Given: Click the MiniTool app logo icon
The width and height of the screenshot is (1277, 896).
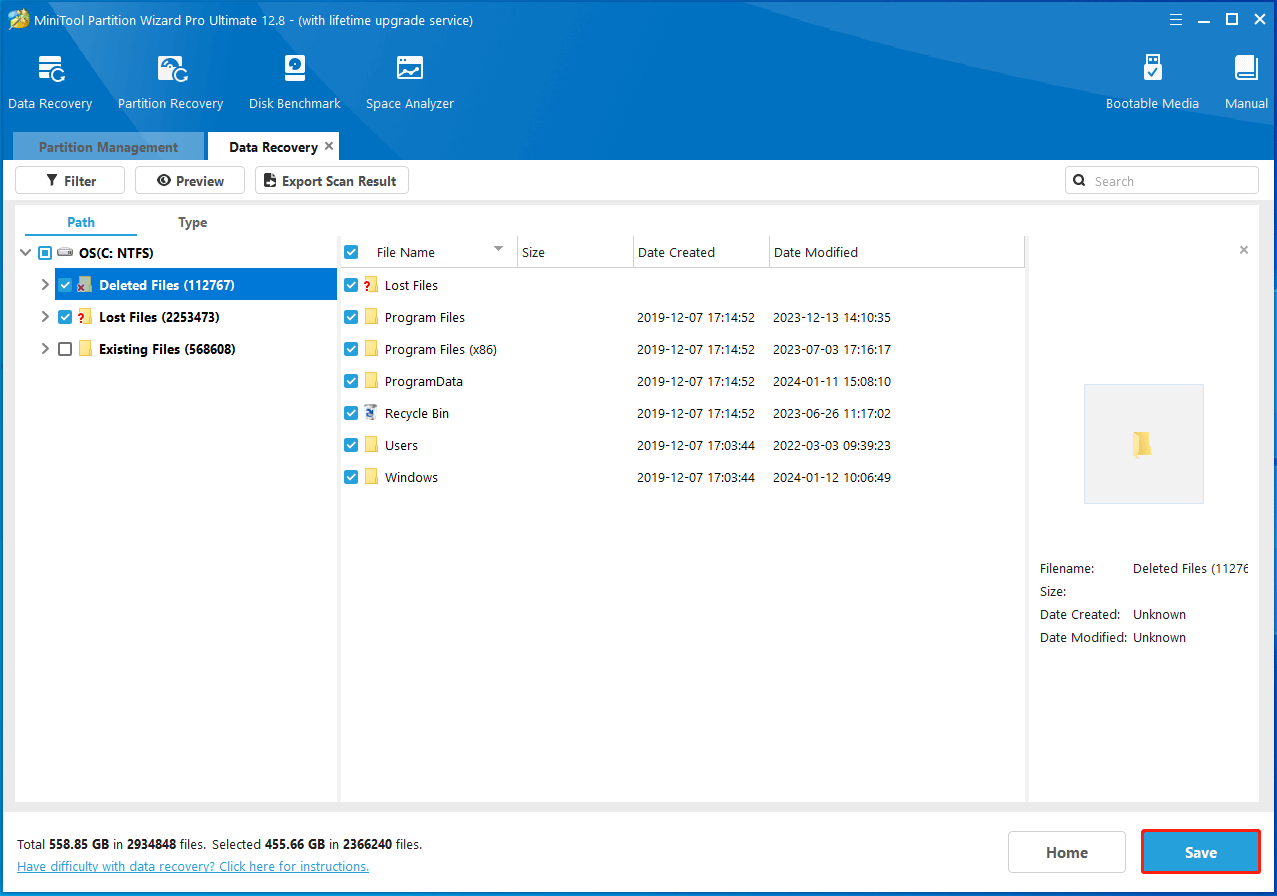Looking at the screenshot, I should point(19,20).
